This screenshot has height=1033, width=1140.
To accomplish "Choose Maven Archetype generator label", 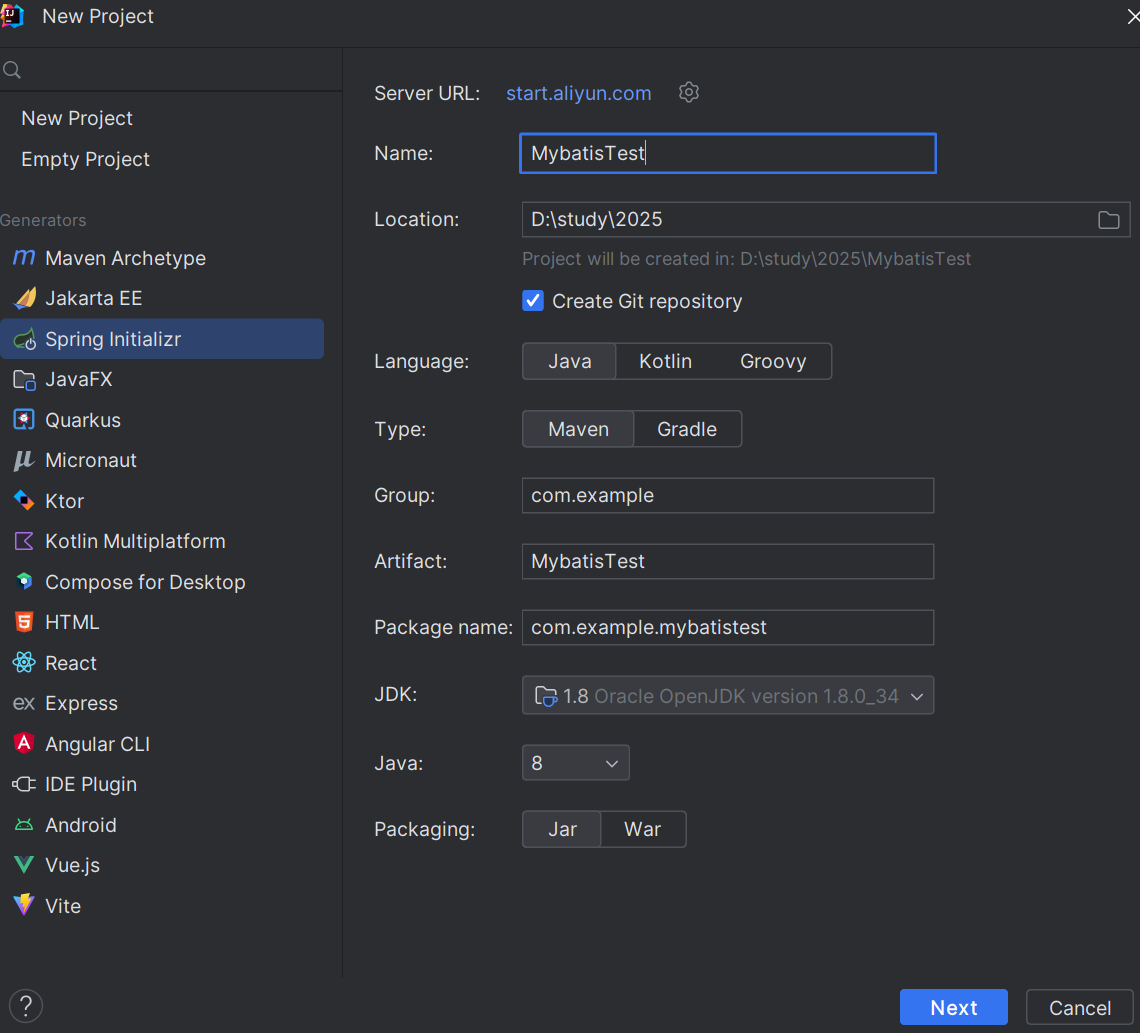I will [x=125, y=258].
